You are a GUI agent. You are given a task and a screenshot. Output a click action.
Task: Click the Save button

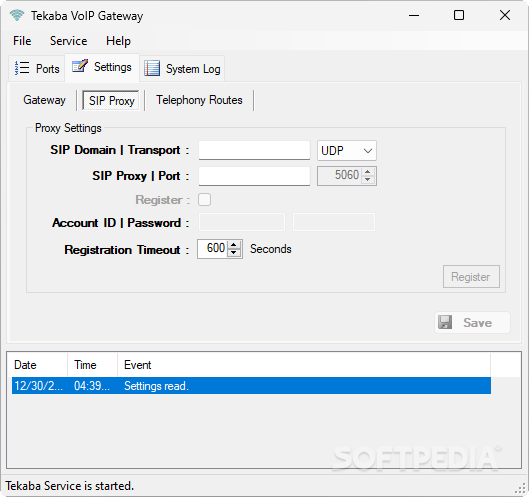click(472, 323)
